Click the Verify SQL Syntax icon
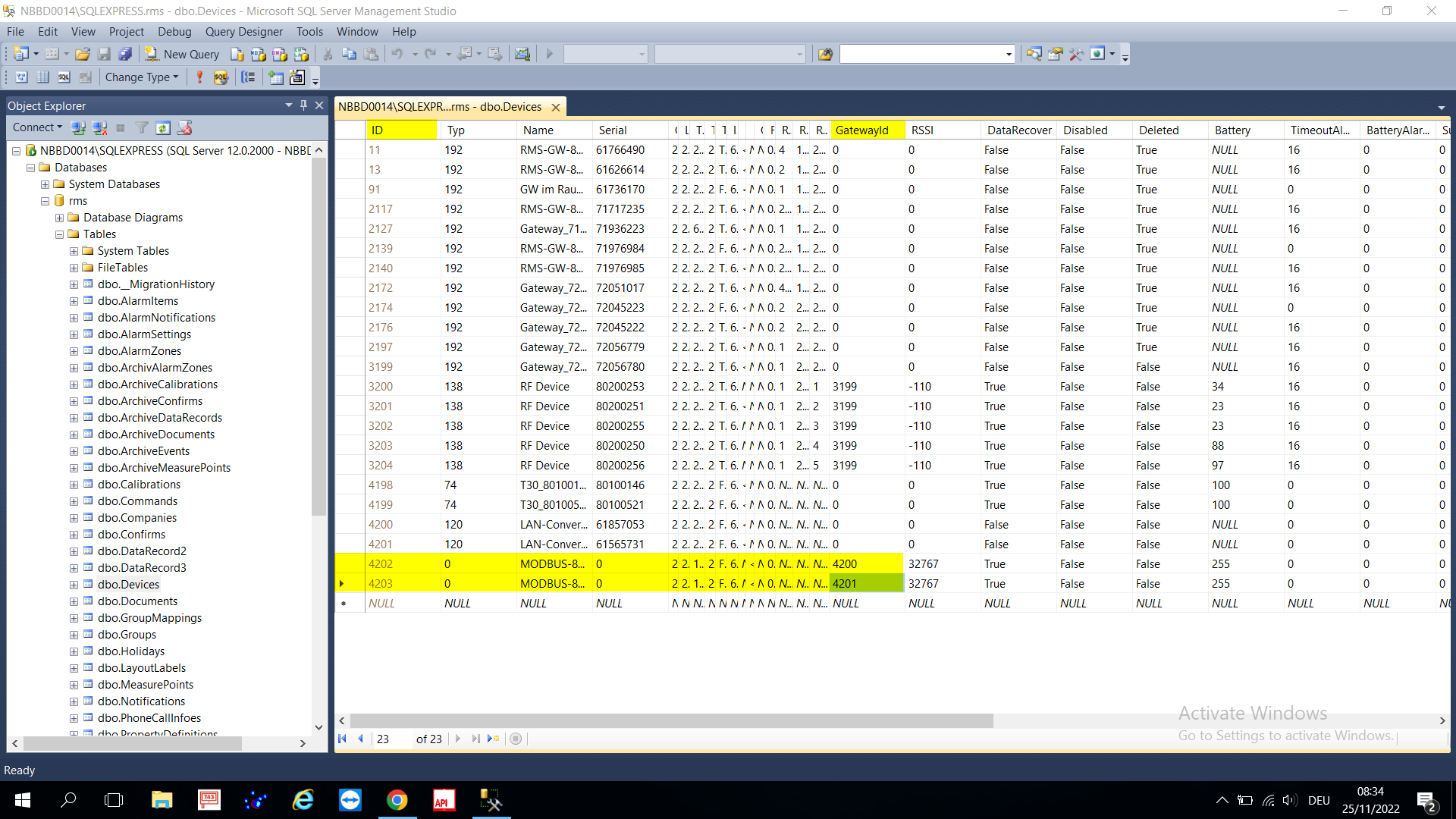The width and height of the screenshot is (1456, 819). click(x=221, y=77)
